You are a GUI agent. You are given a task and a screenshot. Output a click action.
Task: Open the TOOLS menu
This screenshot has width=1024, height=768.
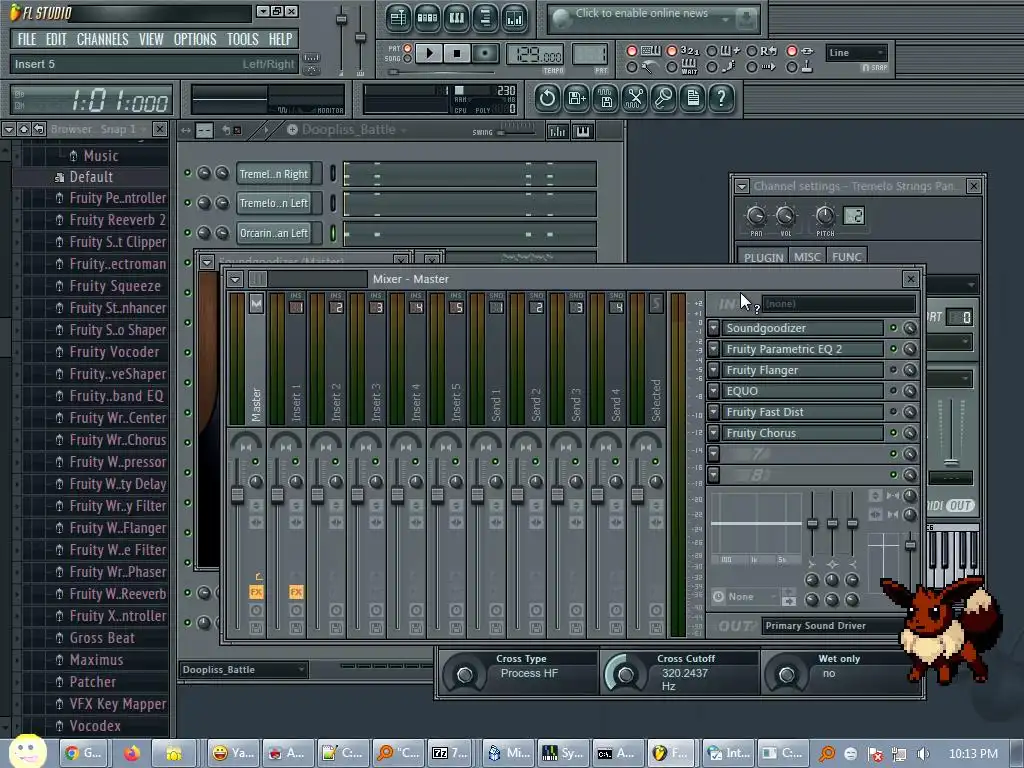[x=243, y=39]
